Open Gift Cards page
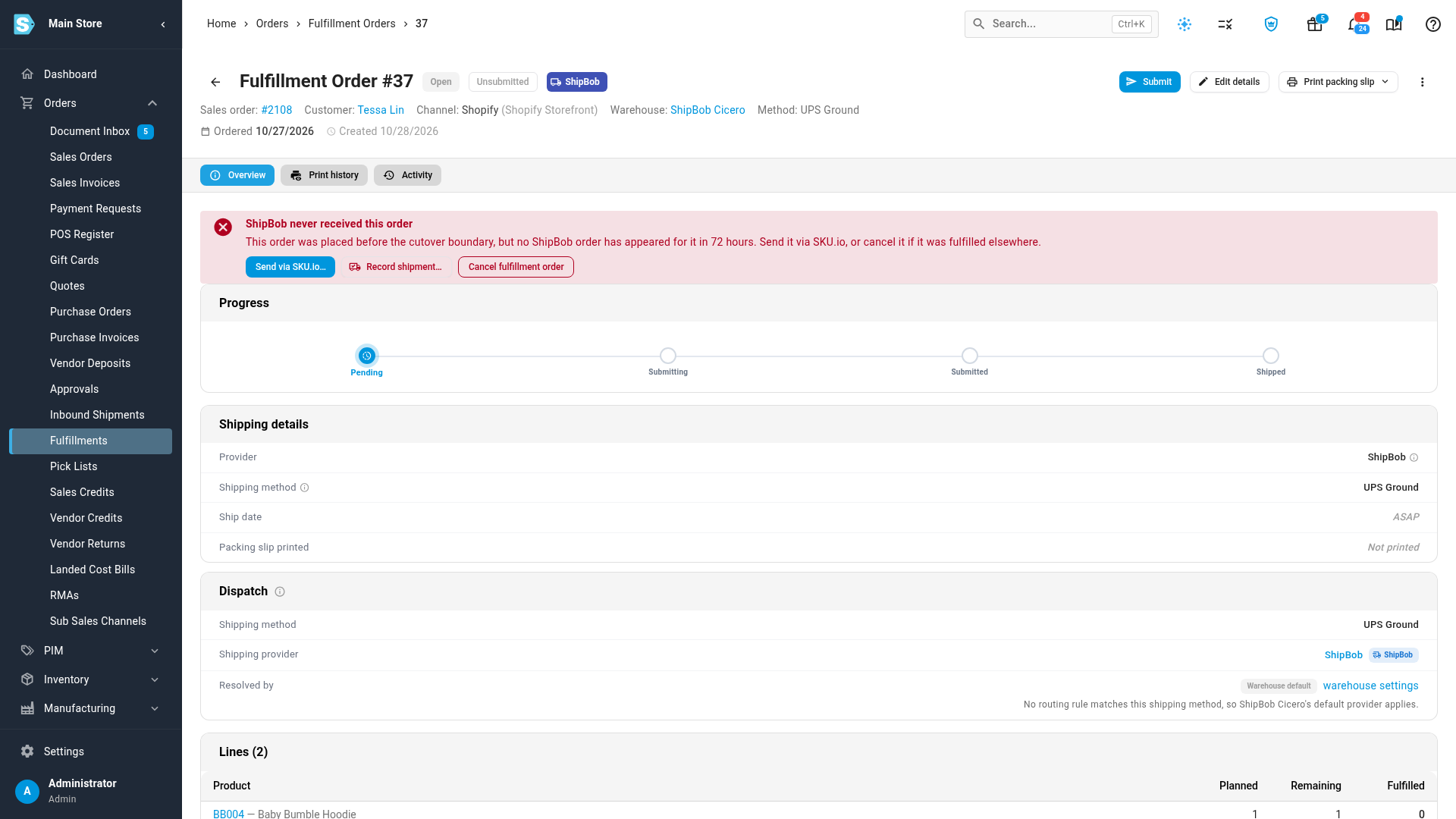The height and width of the screenshot is (819, 1456). 91,260
